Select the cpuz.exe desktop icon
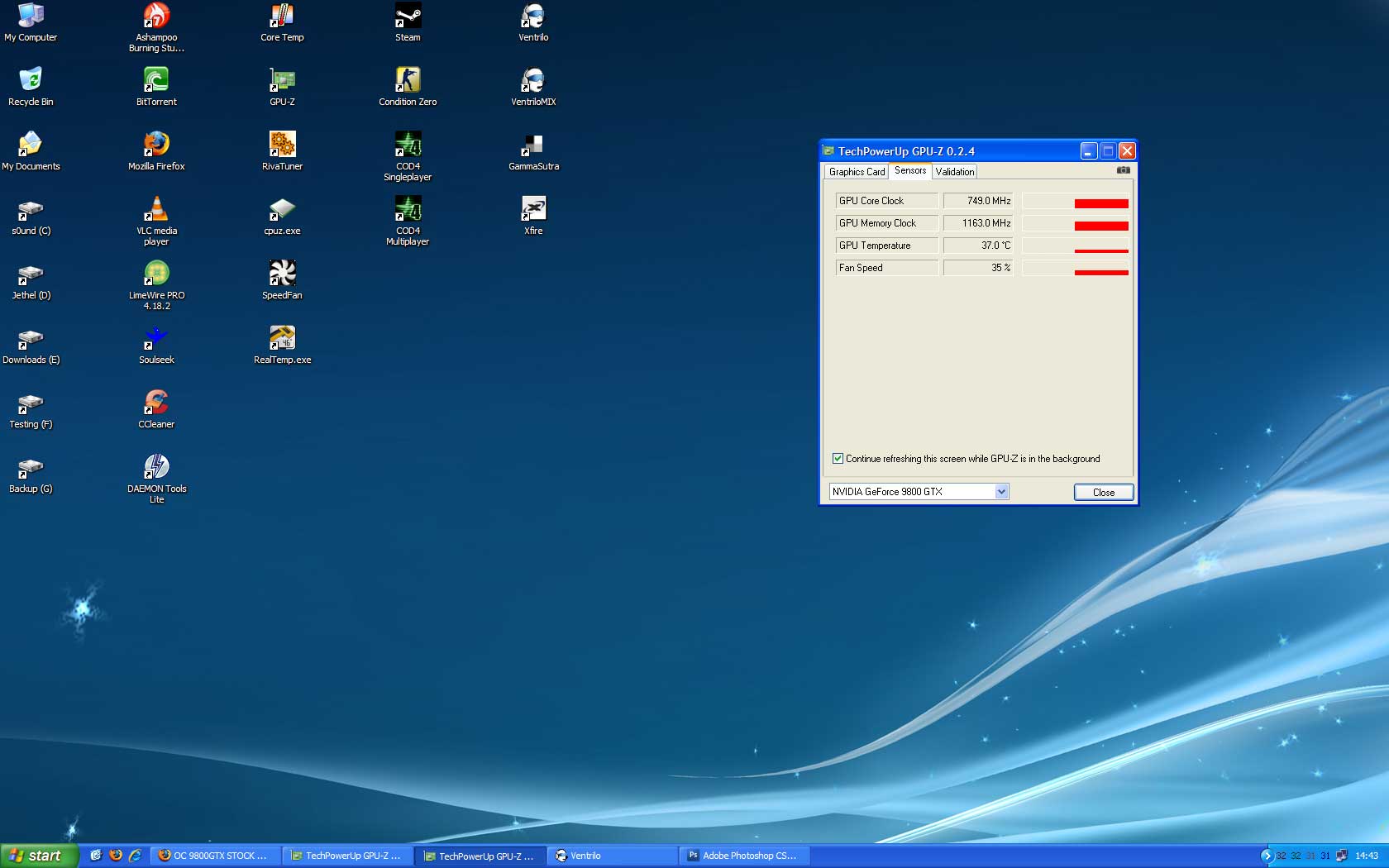The width and height of the screenshot is (1389, 868). point(282,216)
